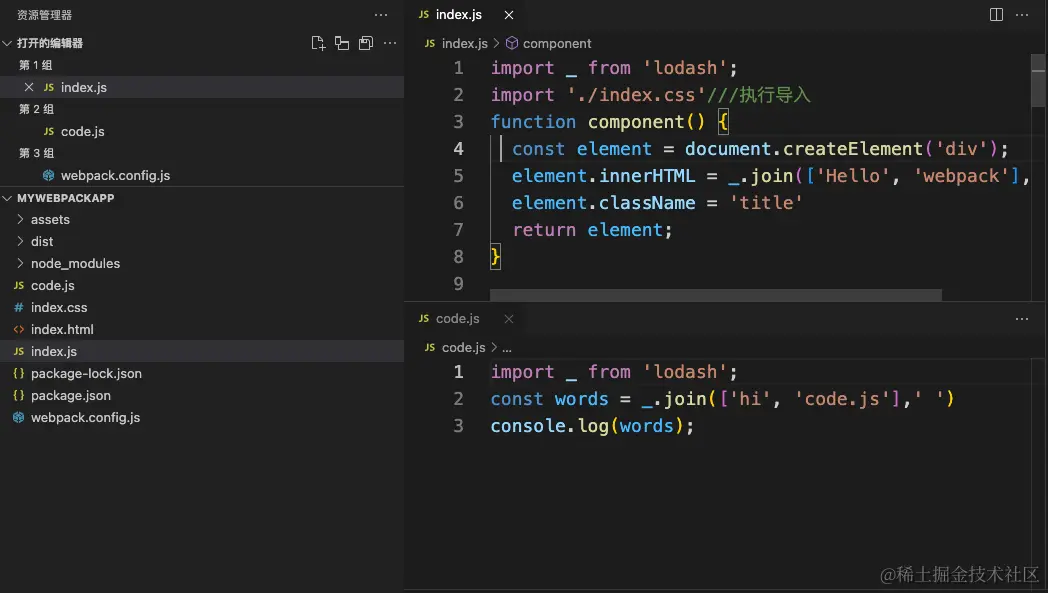Open the breadcrumb ellipsis in code.js editor

(507, 348)
